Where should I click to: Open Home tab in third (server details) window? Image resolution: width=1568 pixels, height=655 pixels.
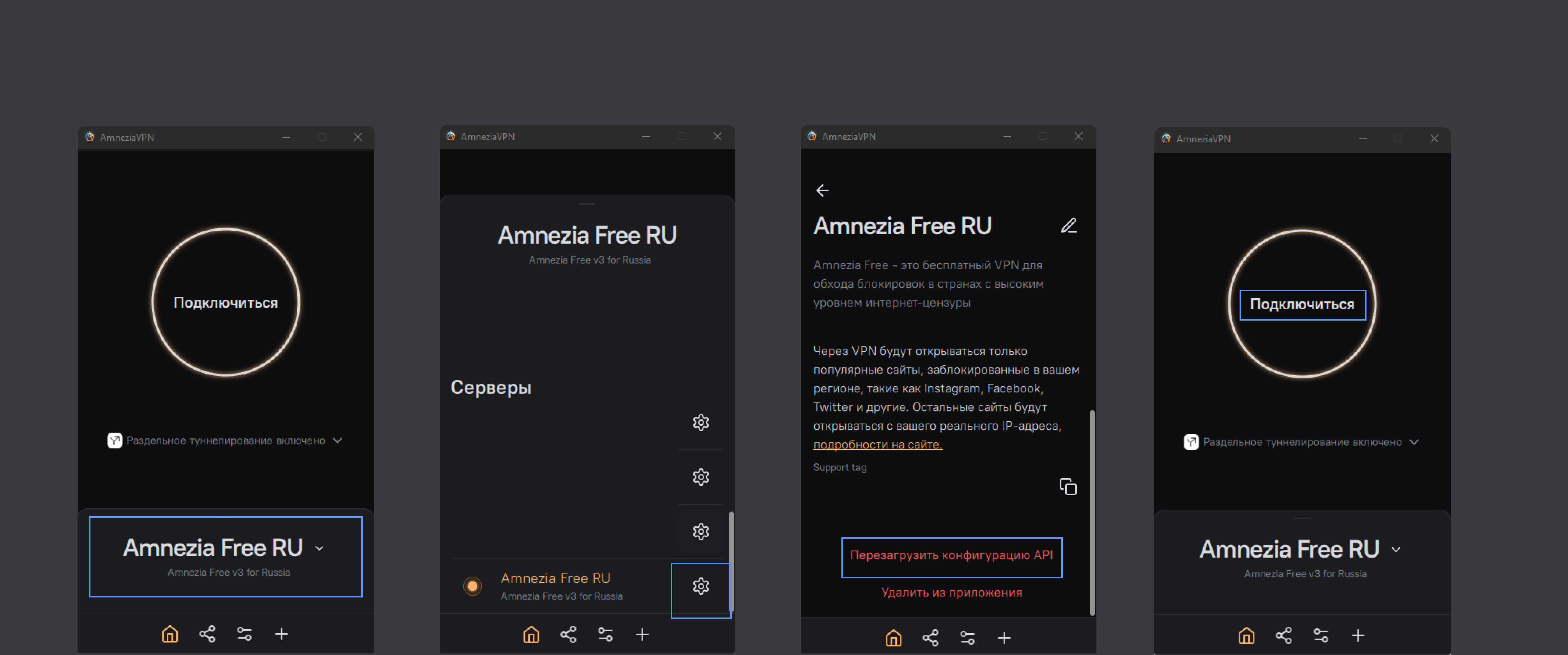(x=894, y=638)
